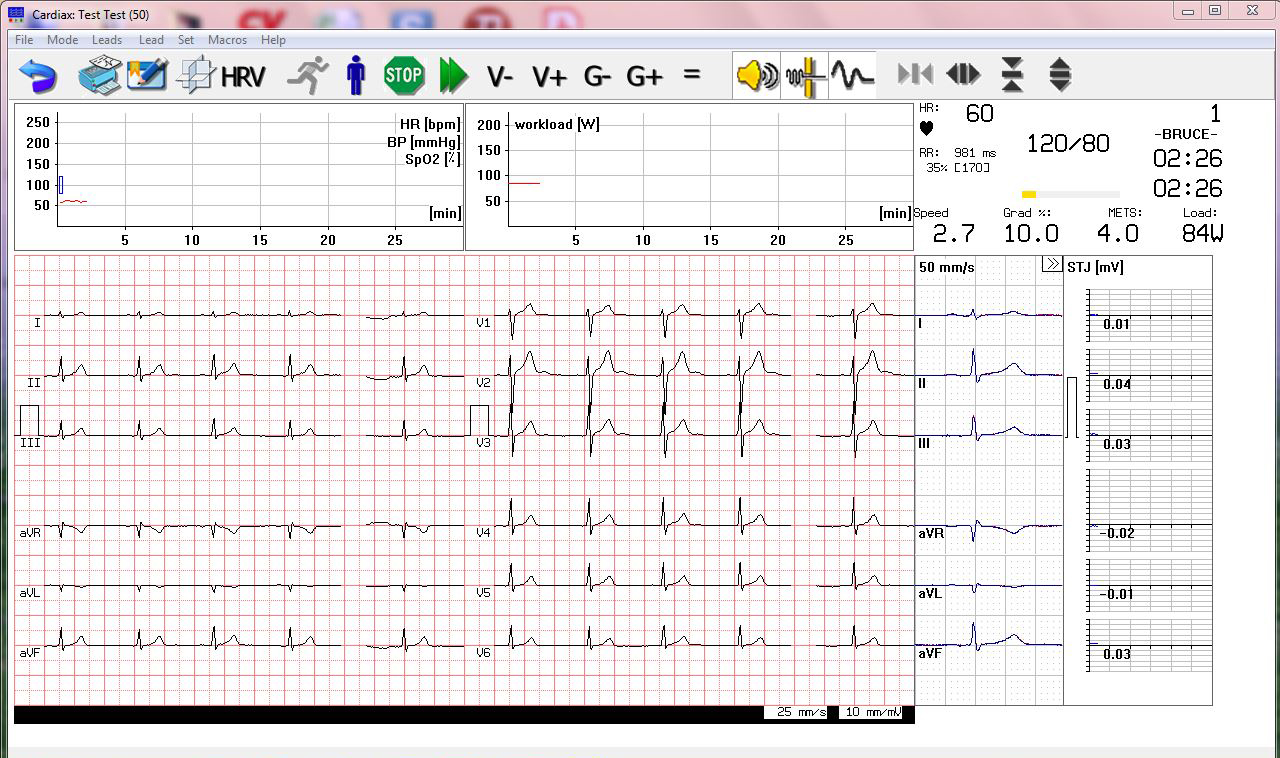This screenshot has height=758, width=1280.
Task: Expand the averaged beat panel with chevron
Action: [x=1051, y=264]
